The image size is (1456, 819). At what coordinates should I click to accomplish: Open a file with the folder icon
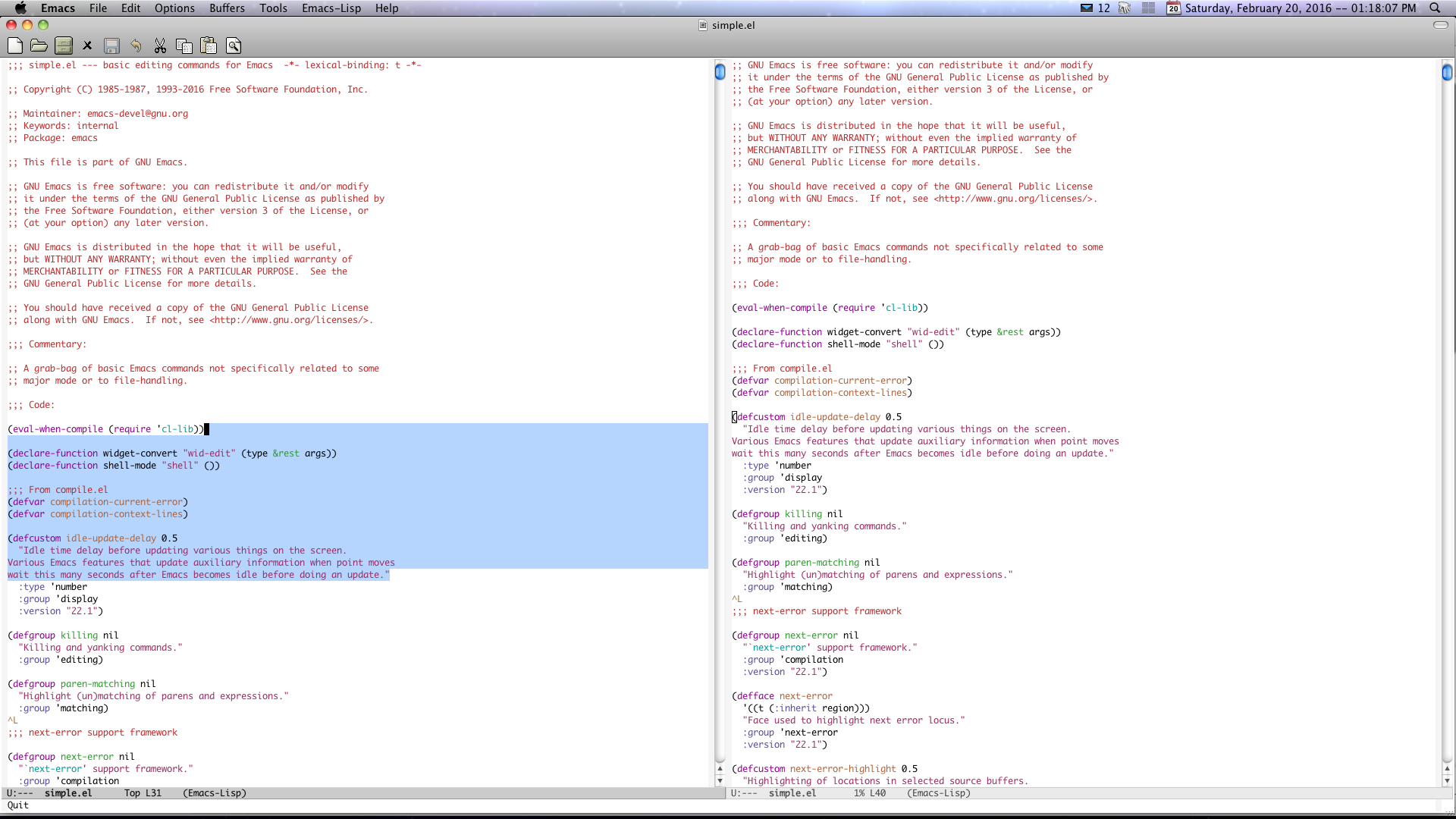pos(39,46)
